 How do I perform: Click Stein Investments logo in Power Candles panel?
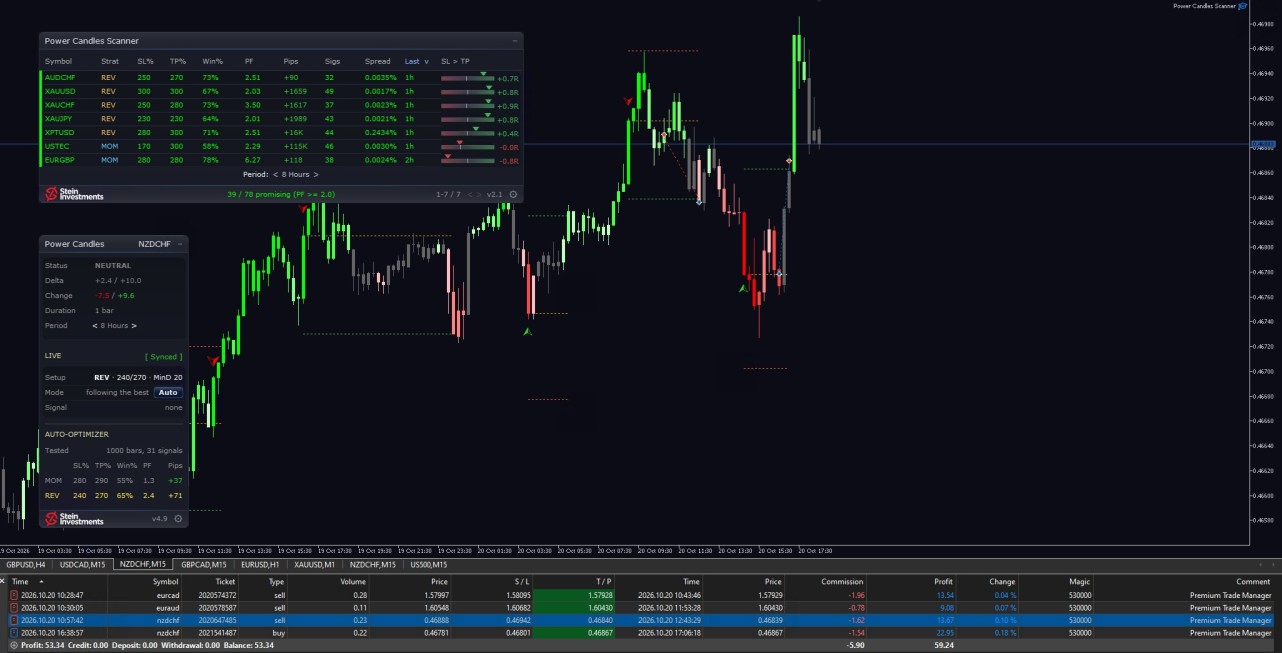point(74,518)
